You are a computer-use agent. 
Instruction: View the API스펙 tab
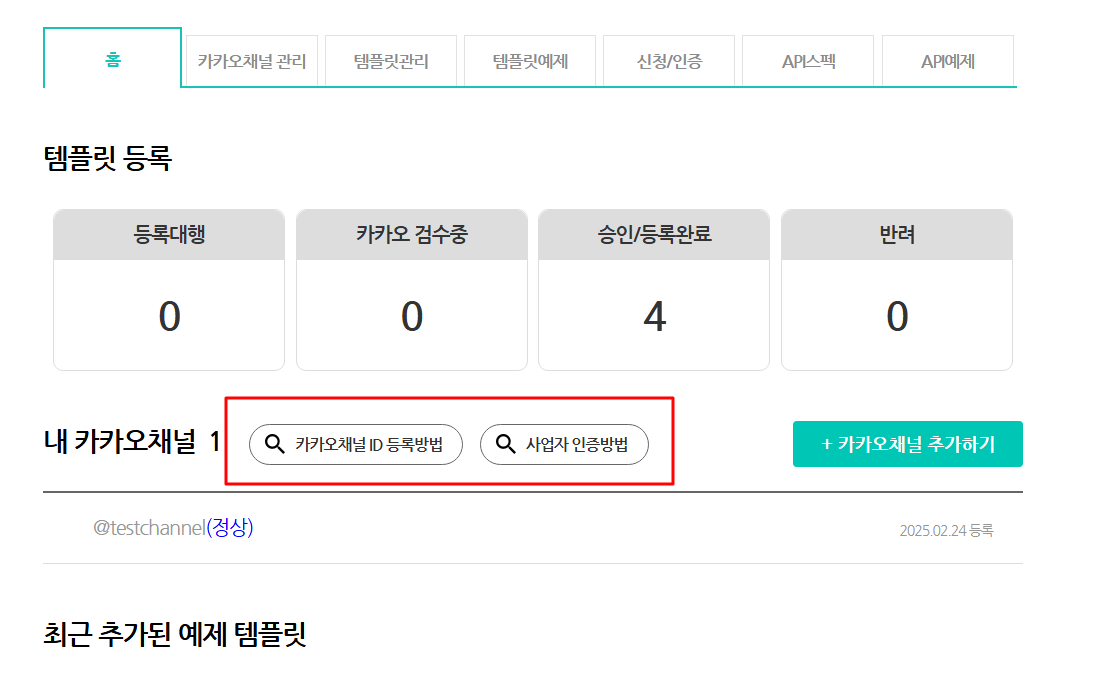[808, 62]
